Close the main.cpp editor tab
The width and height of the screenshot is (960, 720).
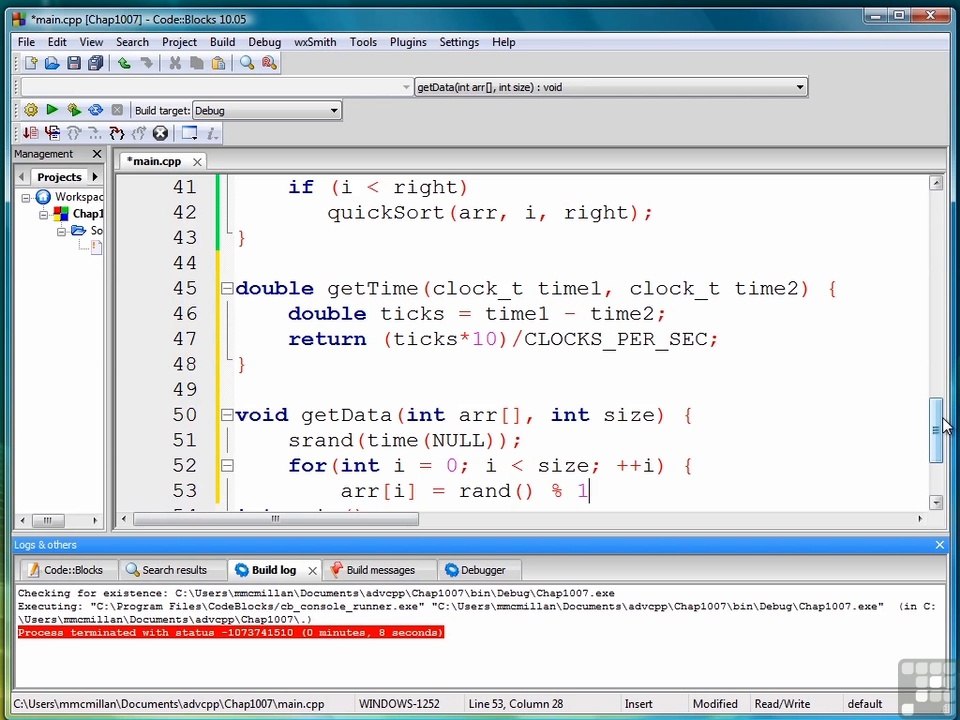click(x=197, y=162)
